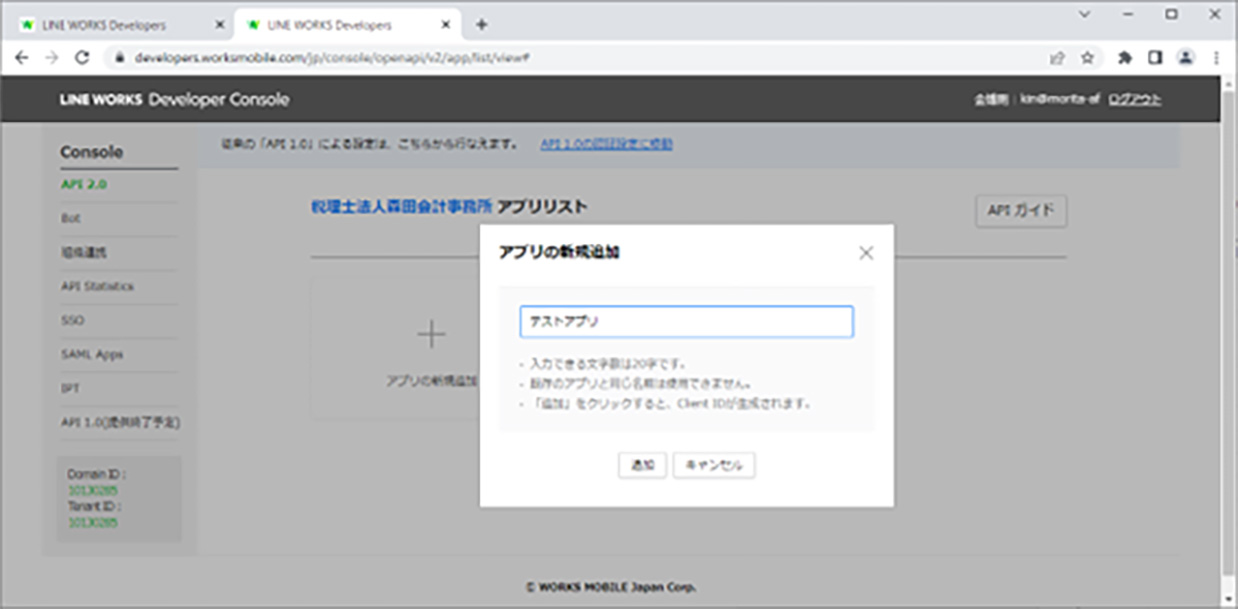Toggle the browser side panel icon

tap(1155, 58)
